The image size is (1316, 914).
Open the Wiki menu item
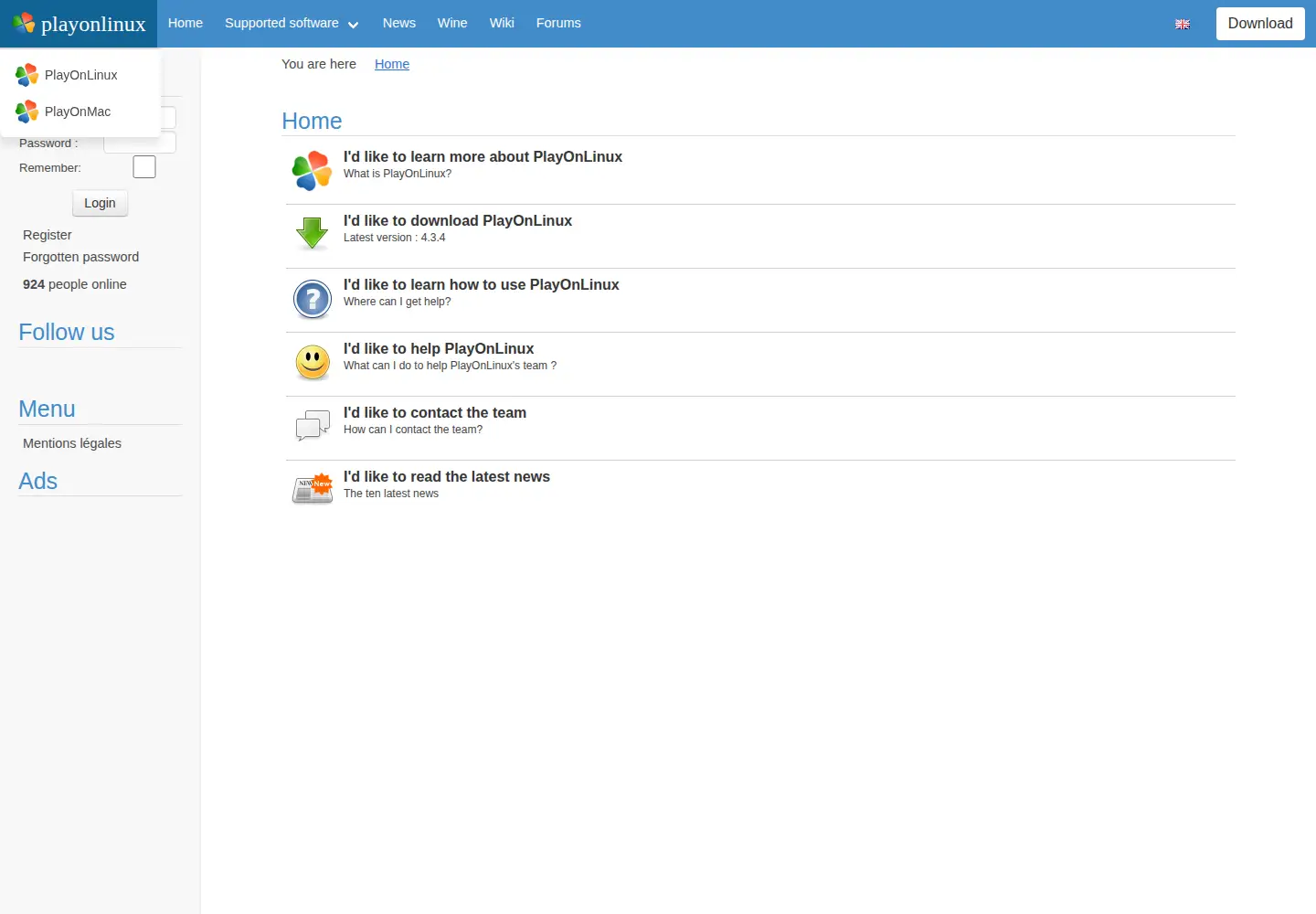point(502,23)
